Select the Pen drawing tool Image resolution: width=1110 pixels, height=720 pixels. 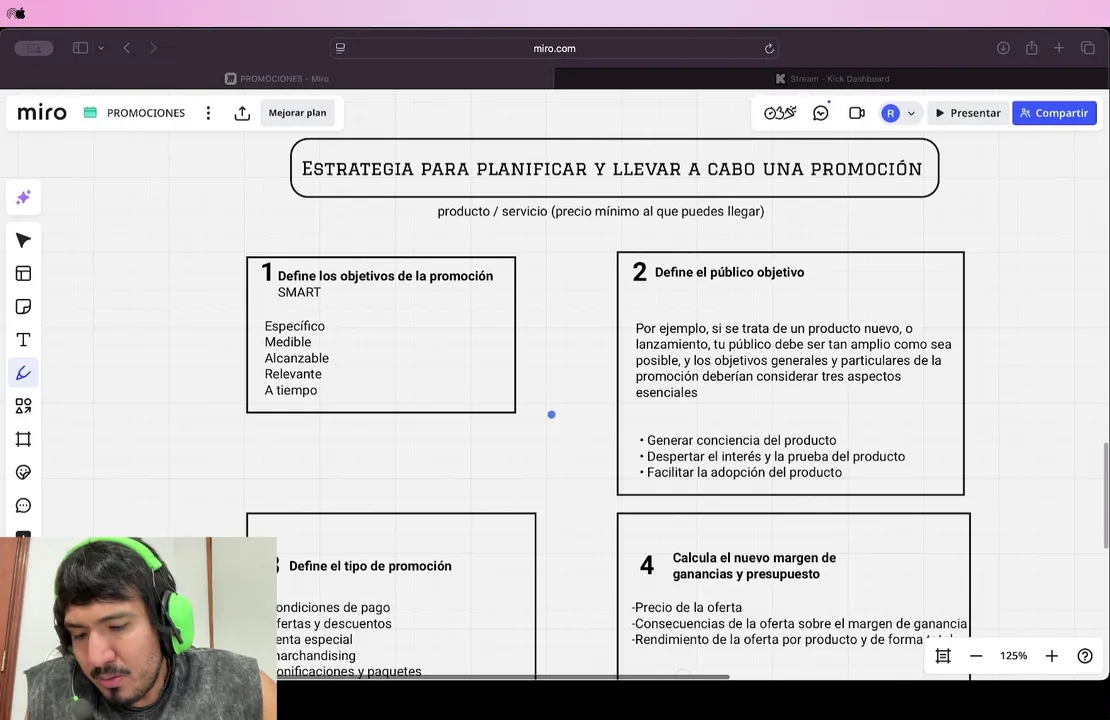click(23, 373)
